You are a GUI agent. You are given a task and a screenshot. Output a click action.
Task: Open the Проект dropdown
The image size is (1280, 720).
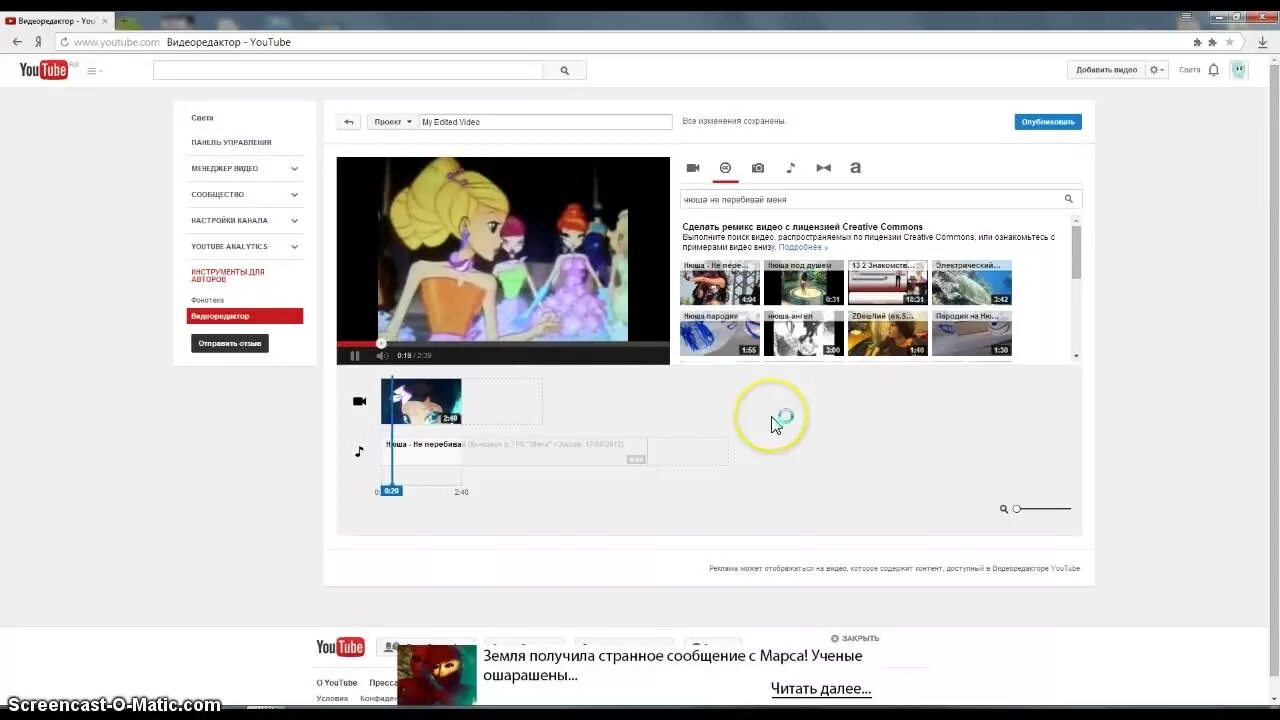click(x=393, y=122)
